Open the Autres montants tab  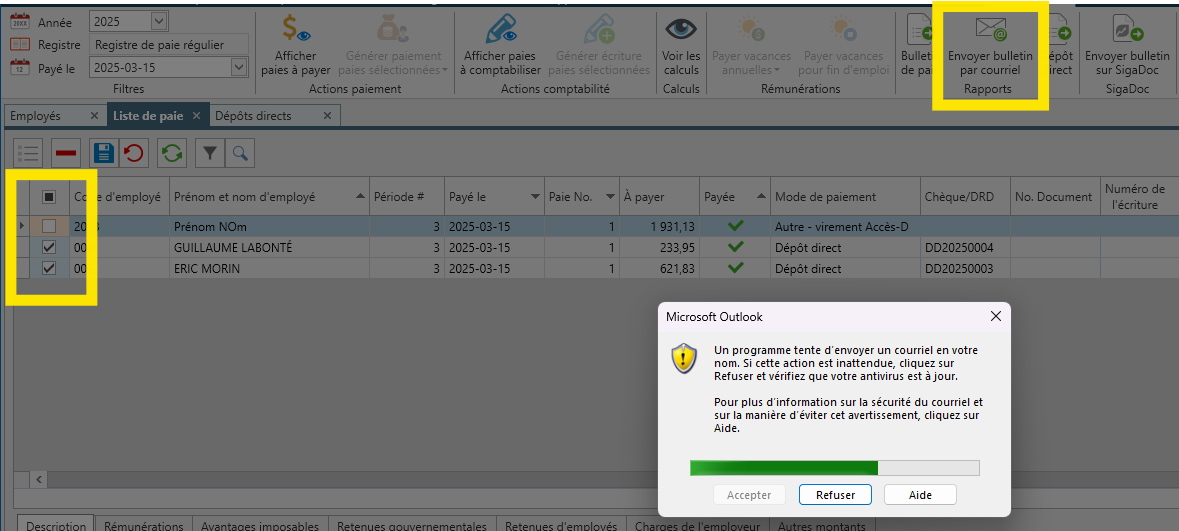coord(821,525)
